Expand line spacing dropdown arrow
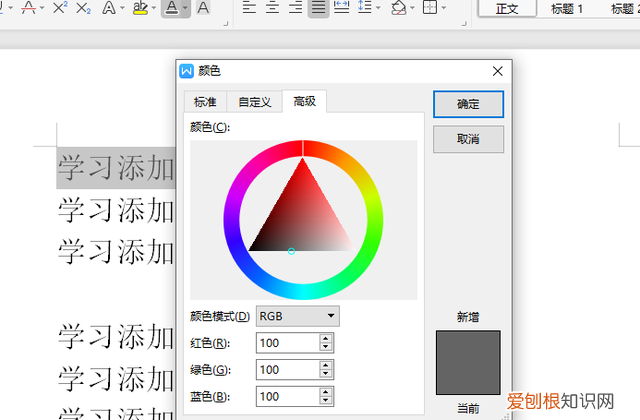Screen dimensions: 640x420 [x=378, y=8]
